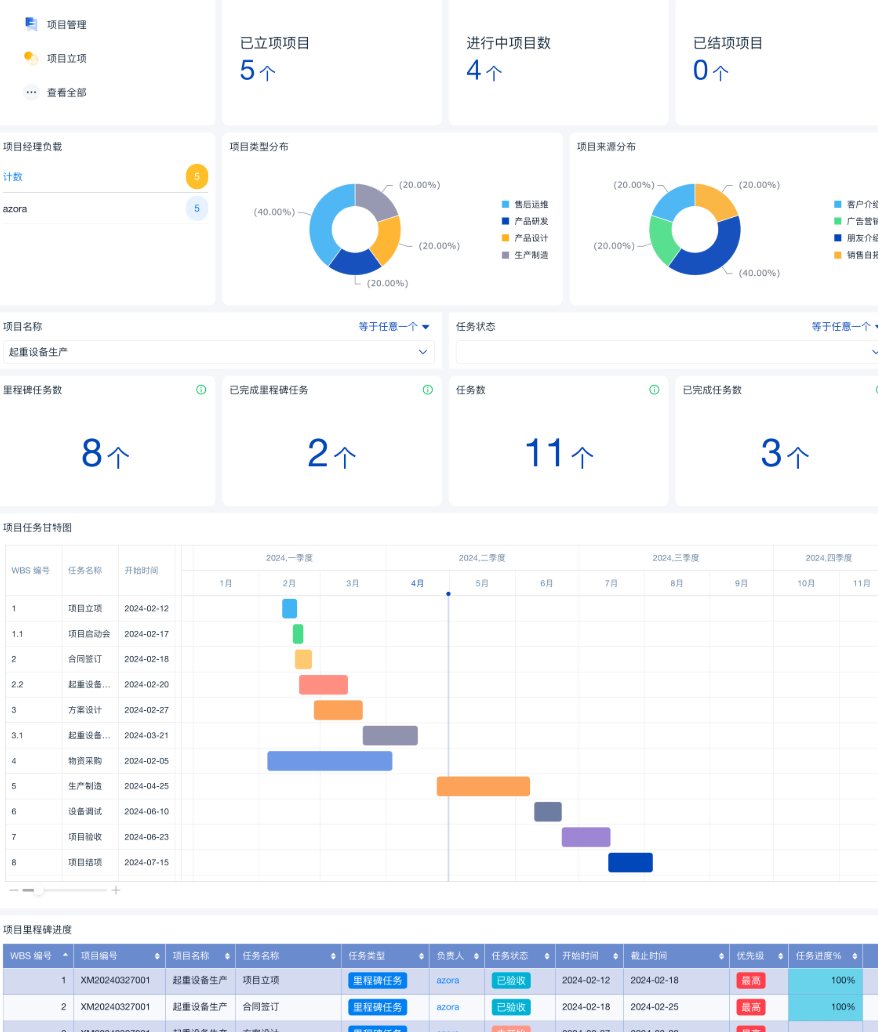The width and height of the screenshot is (878, 1032).
Task: Sort table by 任务进度% column
Action: point(854,956)
